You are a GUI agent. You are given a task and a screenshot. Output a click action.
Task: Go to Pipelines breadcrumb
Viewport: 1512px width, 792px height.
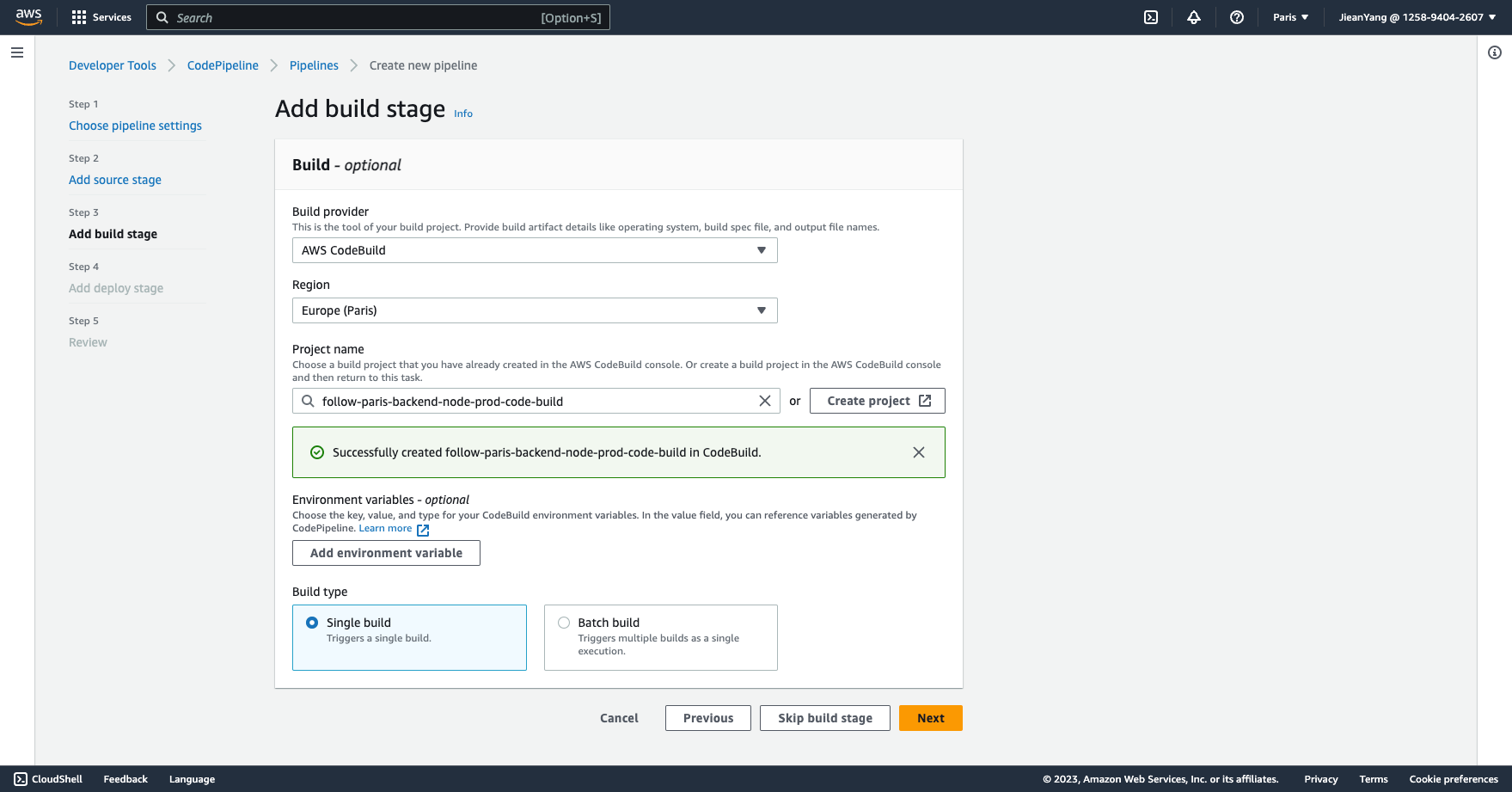pyautogui.click(x=314, y=65)
